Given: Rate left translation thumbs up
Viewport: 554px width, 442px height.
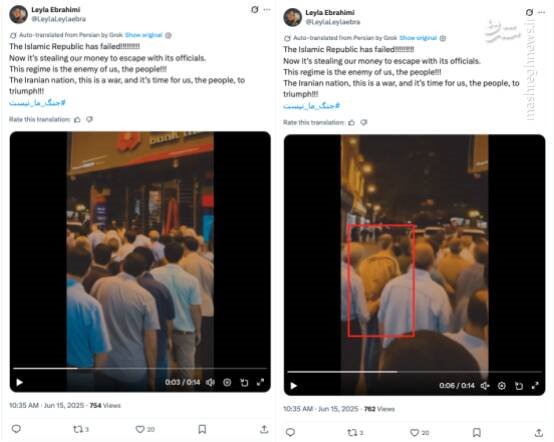Looking at the screenshot, I should pos(77,119).
